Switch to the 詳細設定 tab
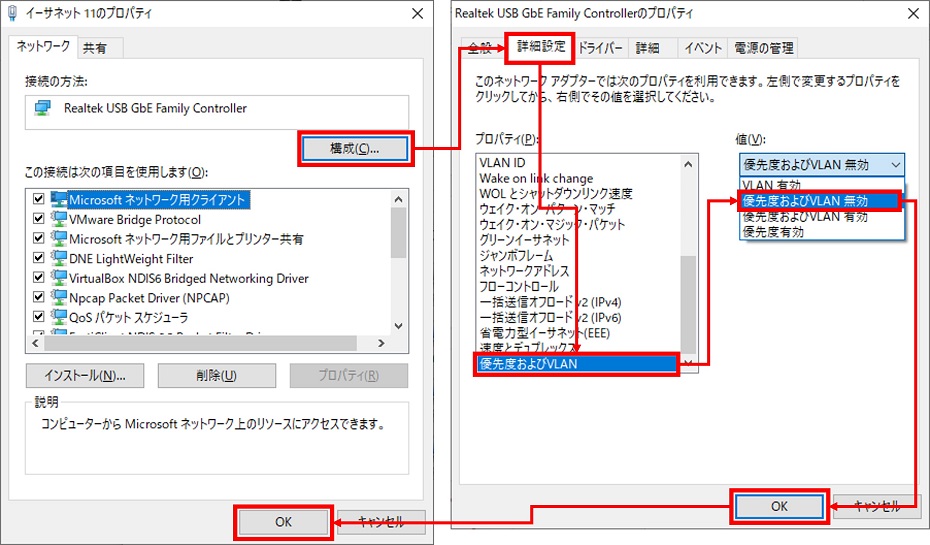Screen dimensions: 930x545 [541, 47]
